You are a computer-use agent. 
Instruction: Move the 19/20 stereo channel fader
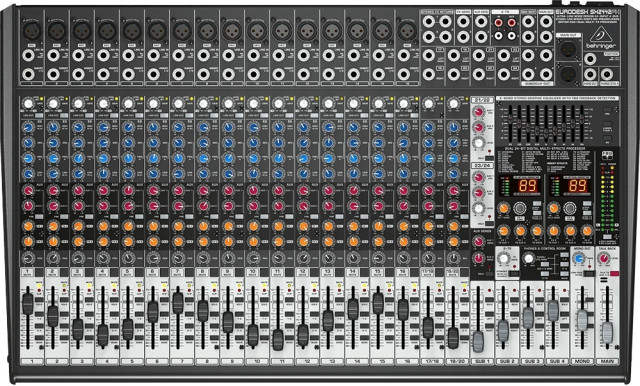(x=453, y=338)
